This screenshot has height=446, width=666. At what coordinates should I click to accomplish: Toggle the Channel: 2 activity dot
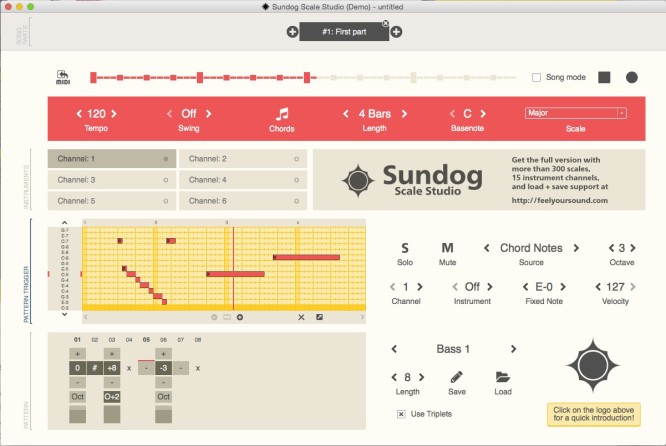point(296,159)
